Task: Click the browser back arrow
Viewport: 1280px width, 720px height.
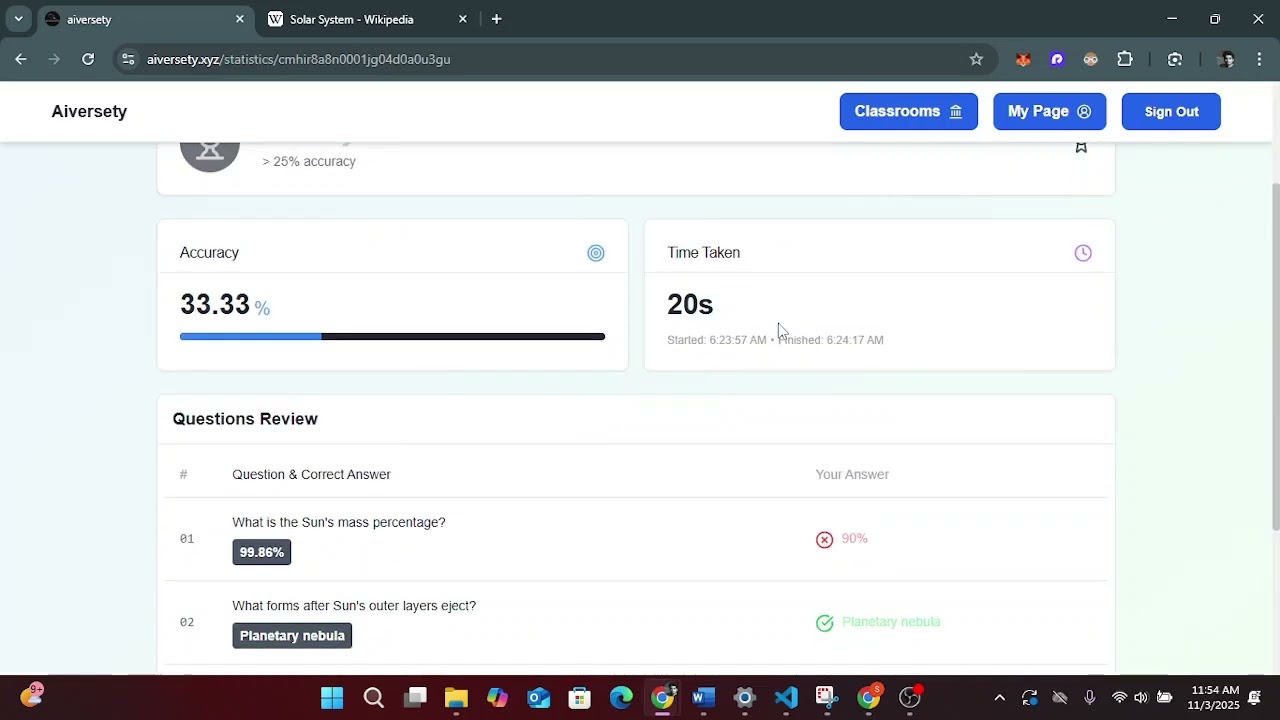Action: [21, 59]
